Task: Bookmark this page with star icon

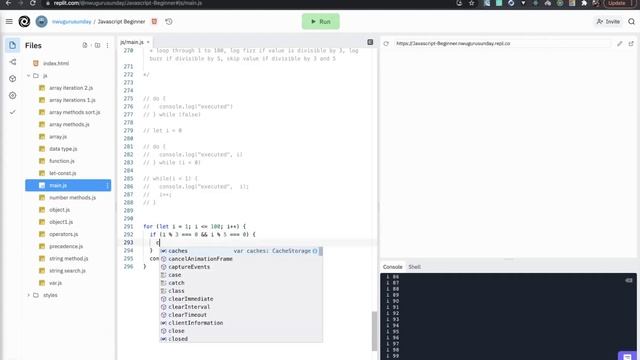Action: point(472,3)
